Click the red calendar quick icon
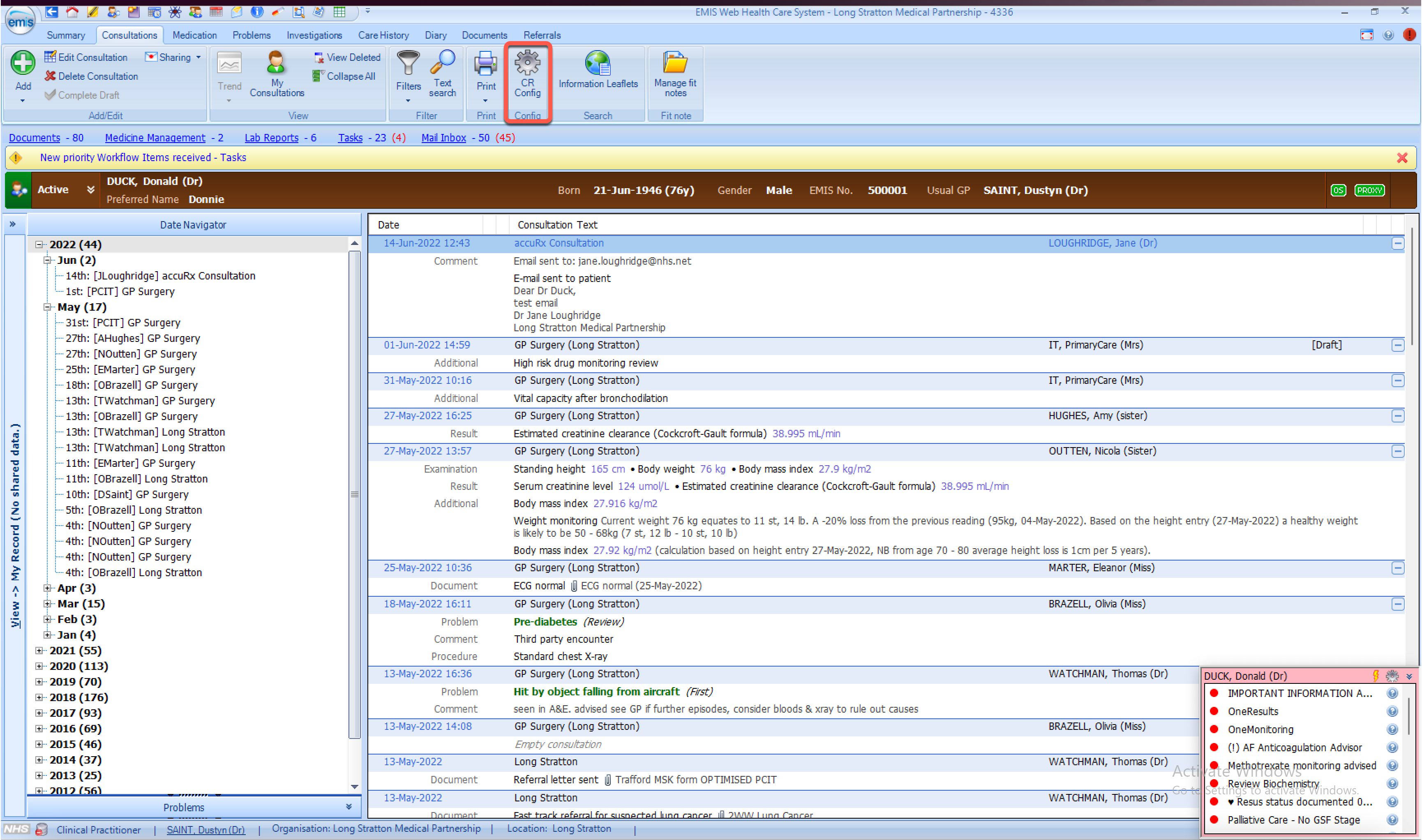Screen dimensions: 1422x840 click(216, 12)
